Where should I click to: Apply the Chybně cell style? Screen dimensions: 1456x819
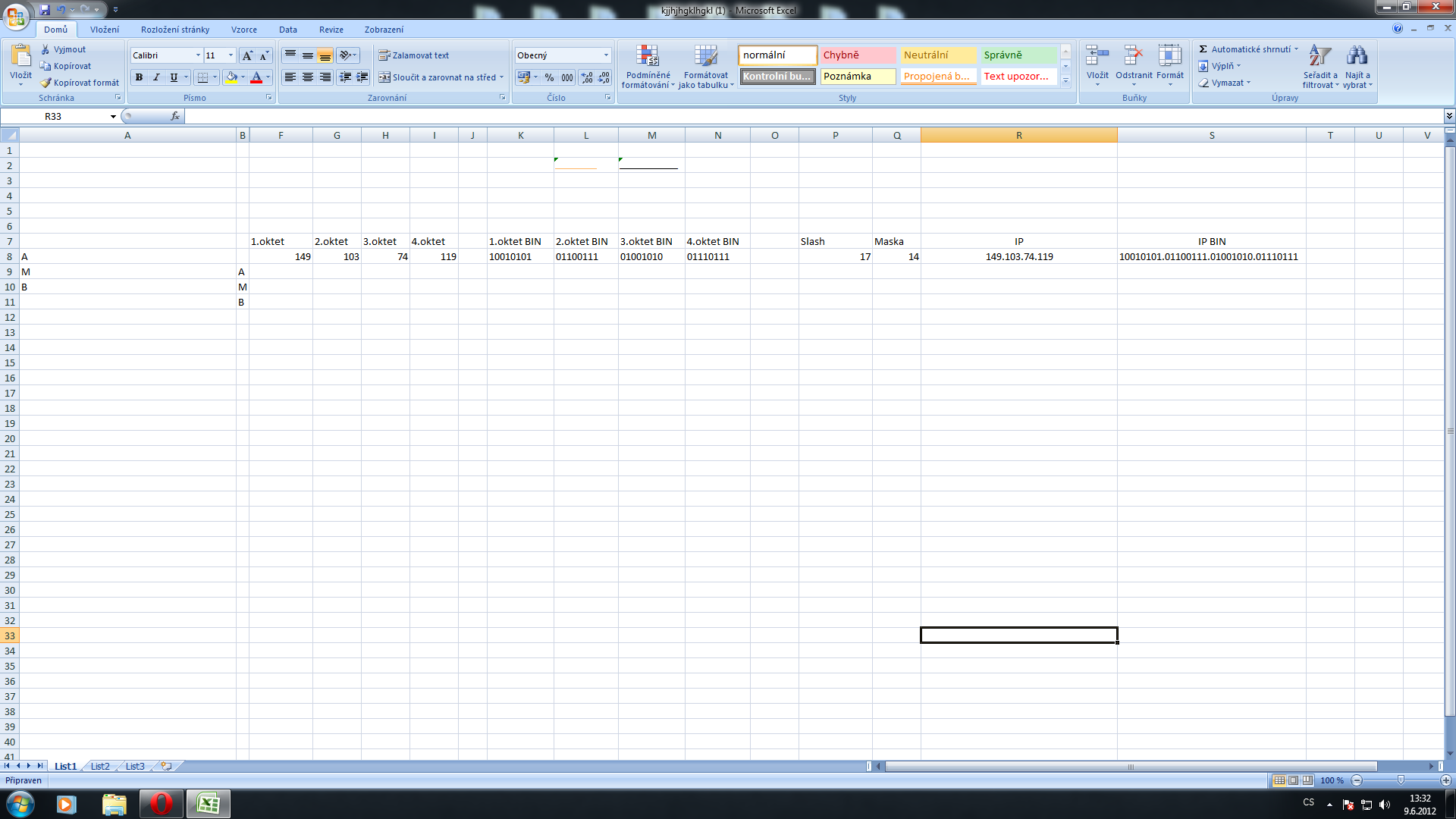coord(857,55)
